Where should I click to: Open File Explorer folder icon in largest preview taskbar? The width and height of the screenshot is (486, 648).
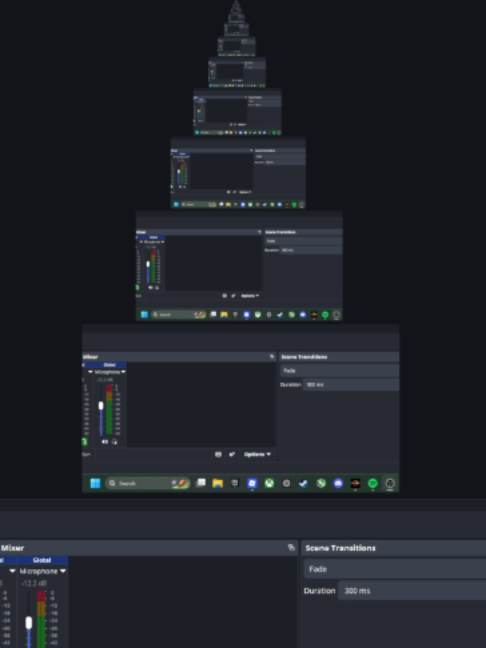pyautogui.click(x=217, y=483)
